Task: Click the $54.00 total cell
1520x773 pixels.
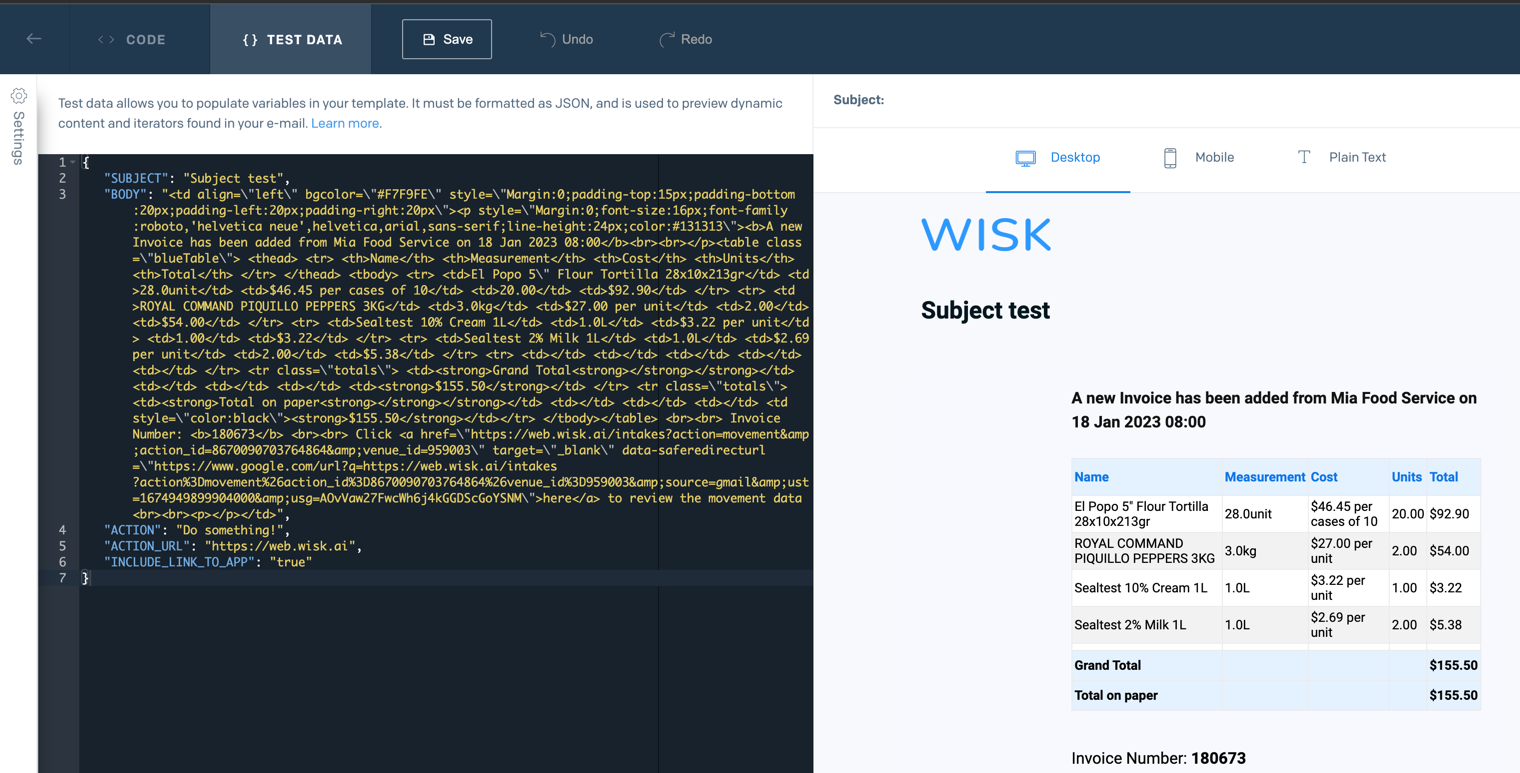Action: [x=1453, y=551]
